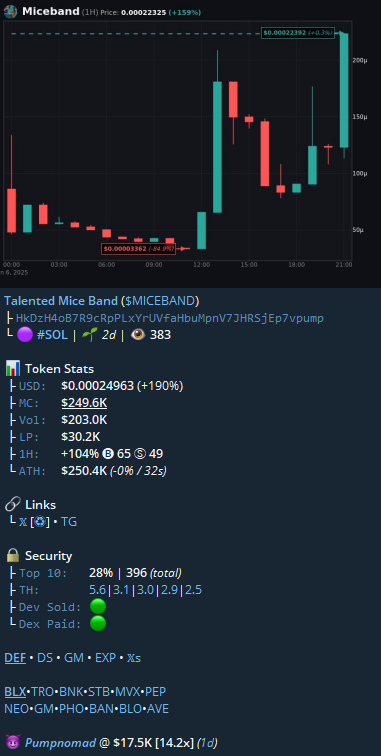Viewport: 381px width, 756px height.
Task: Open the Pumpnomad caller link
Action: click(x=60, y=742)
